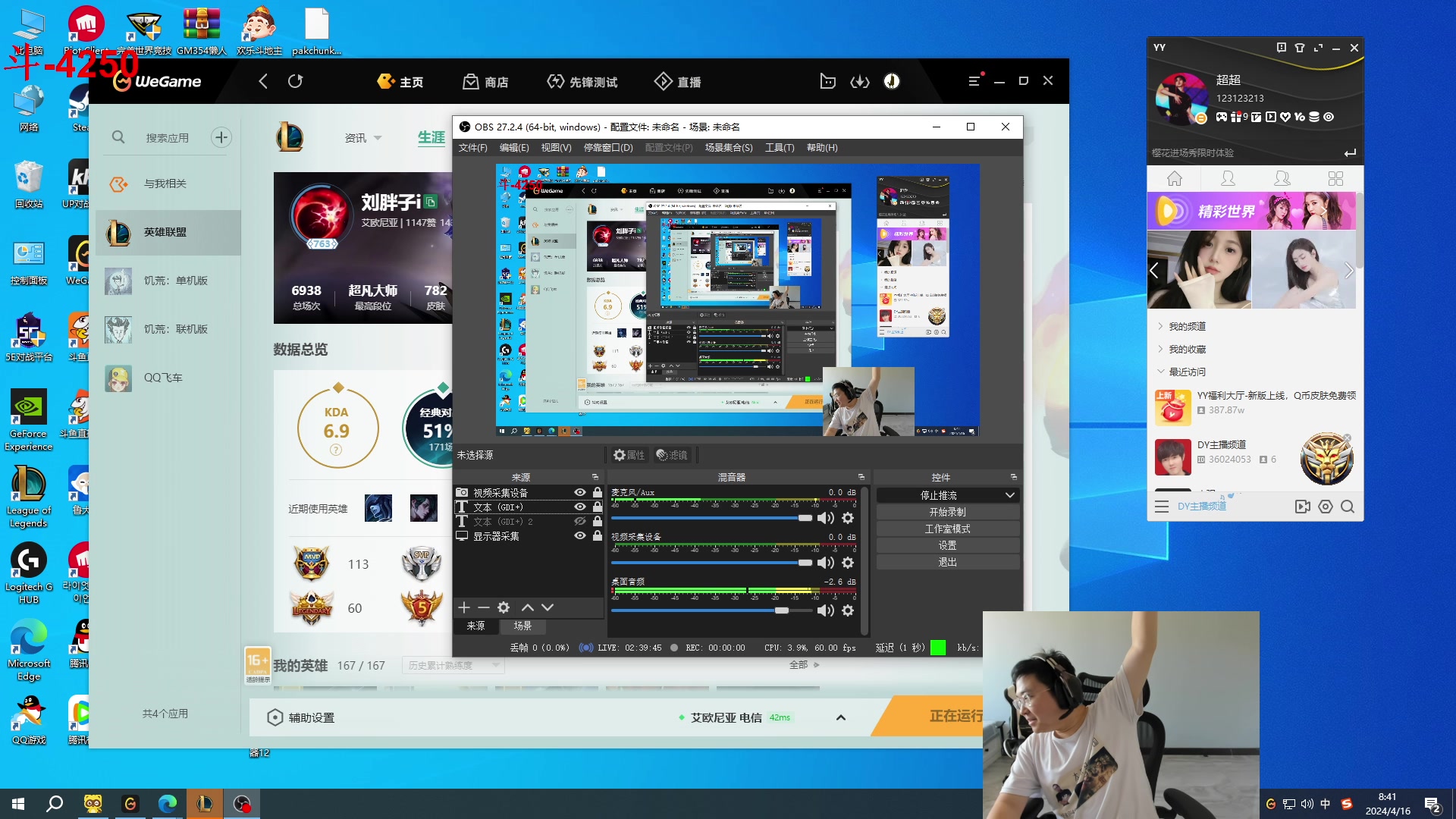Open the 文件(F) menu in OBS
The image size is (1456, 819).
tap(472, 148)
